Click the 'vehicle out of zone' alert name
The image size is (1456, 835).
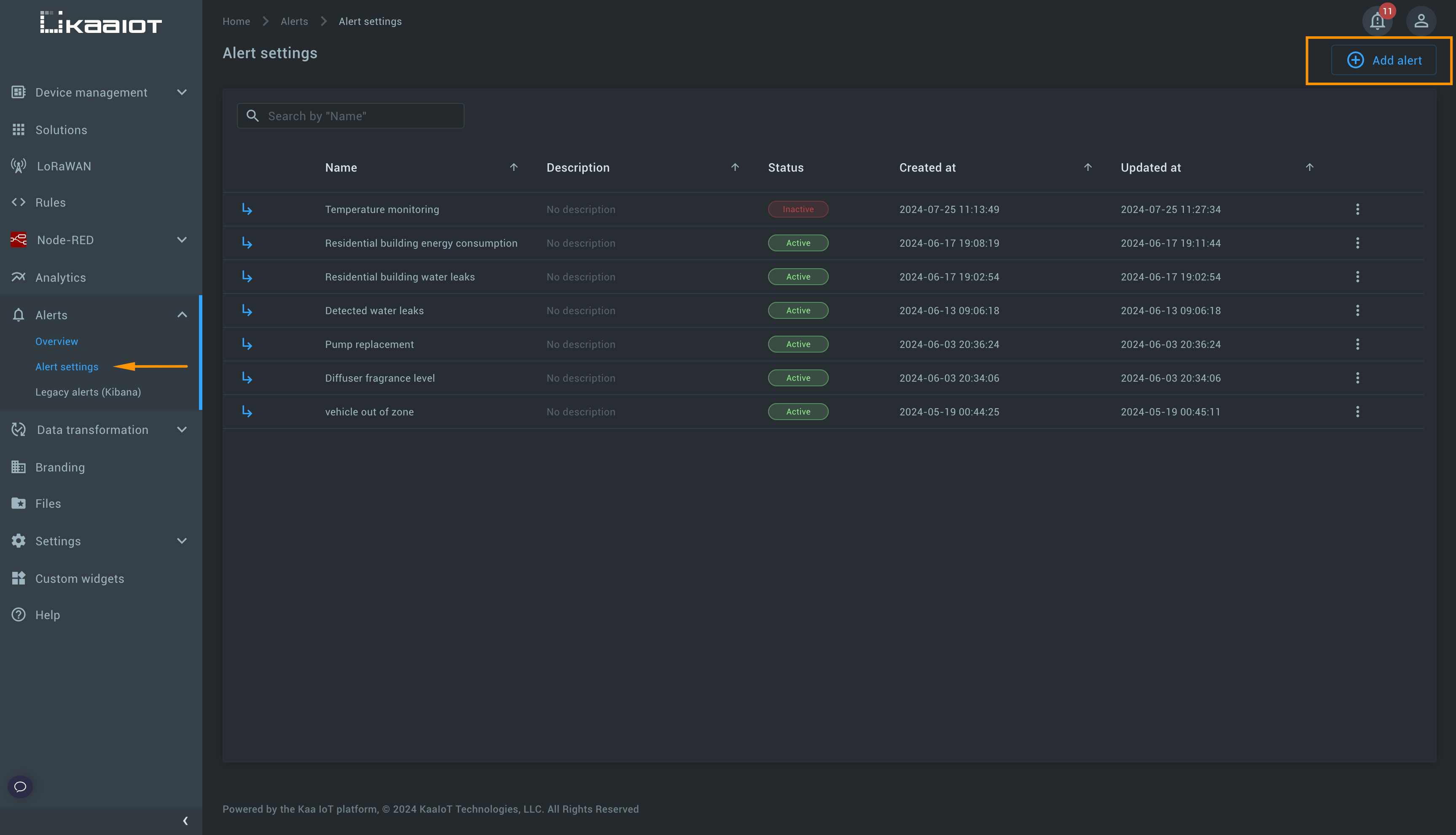[369, 412]
